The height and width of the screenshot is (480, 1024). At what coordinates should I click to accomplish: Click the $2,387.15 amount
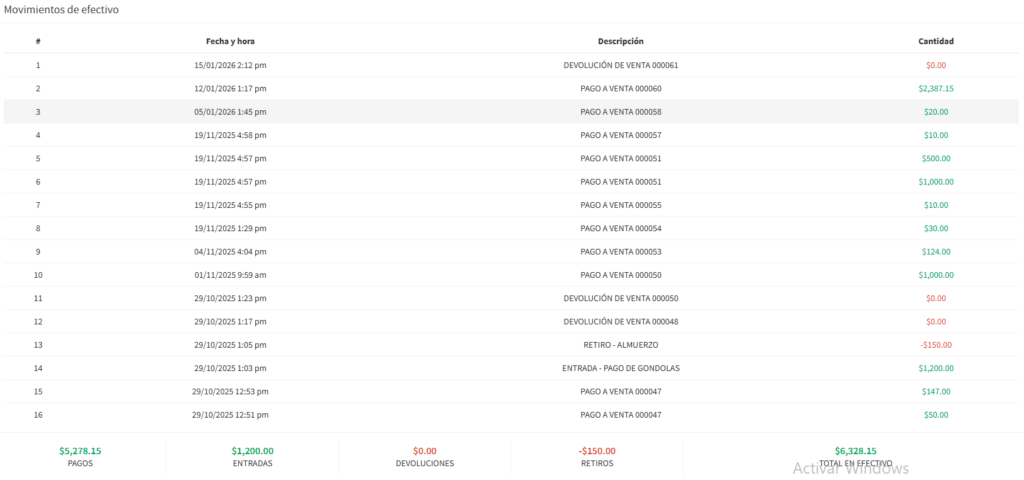936,88
